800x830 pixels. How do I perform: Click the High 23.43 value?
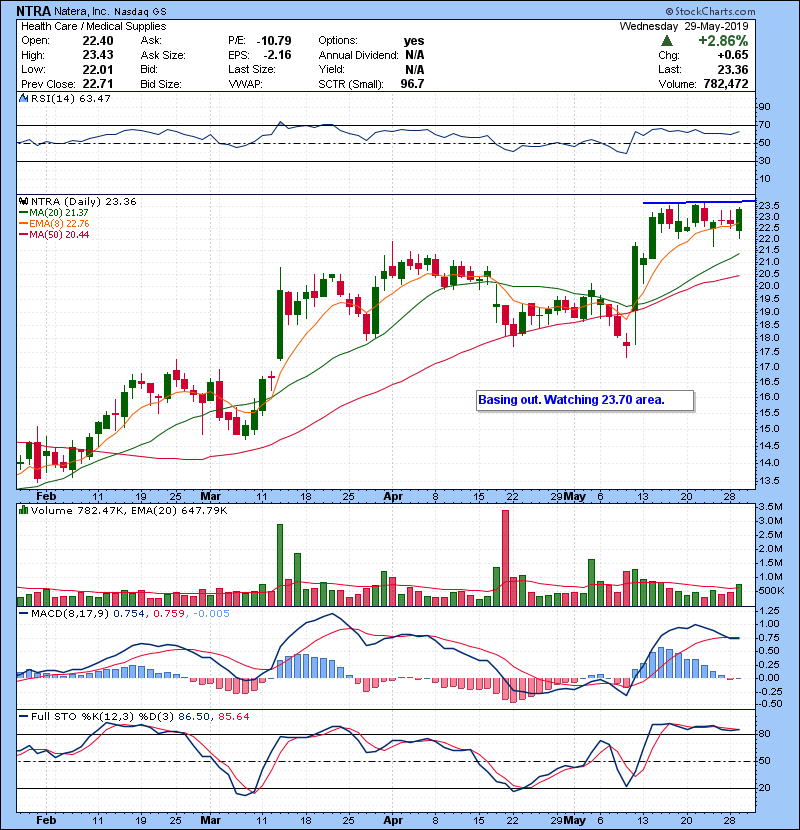click(98, 55)
